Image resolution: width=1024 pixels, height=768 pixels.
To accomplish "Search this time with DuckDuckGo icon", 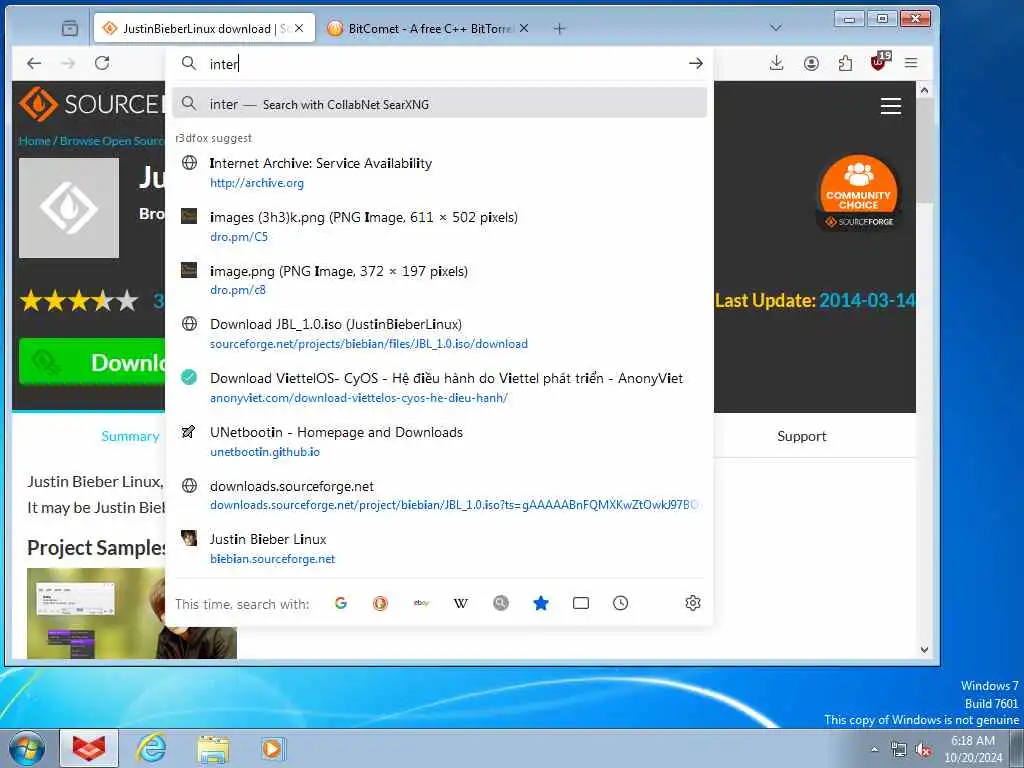I will click(381, 603).
